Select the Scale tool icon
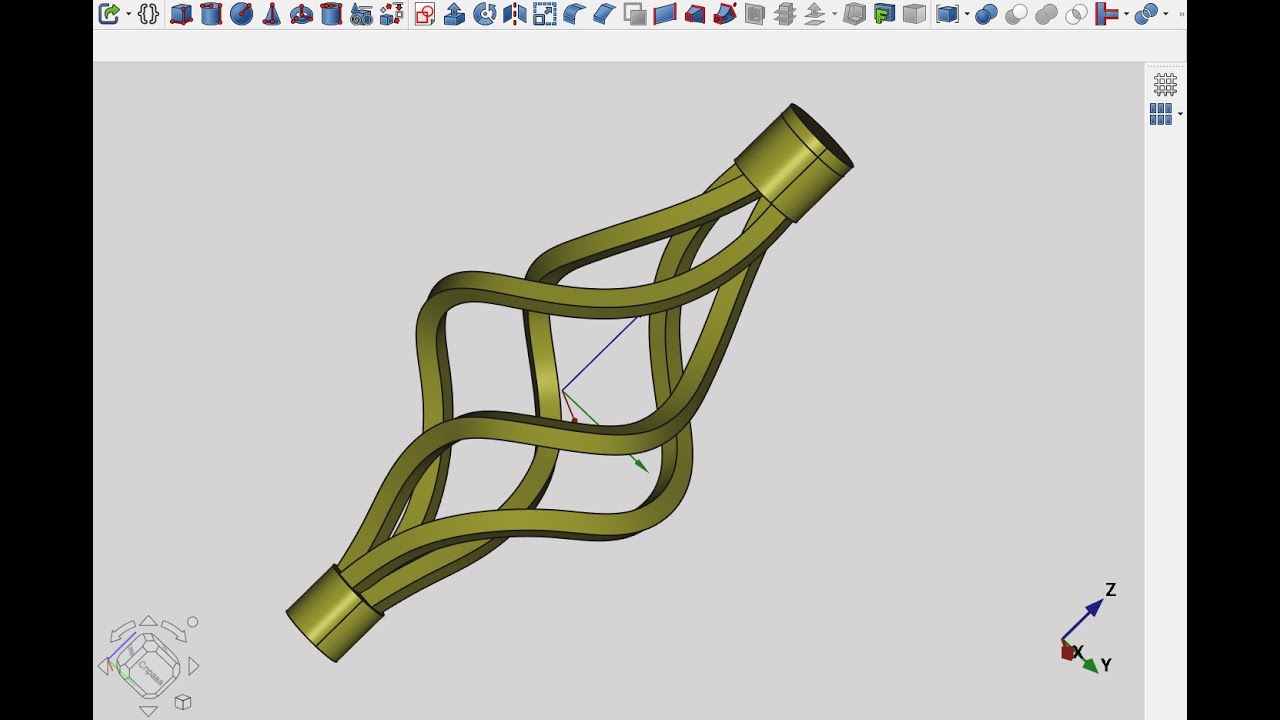This screenshot has height=720, width=1280. click(544, 14)
